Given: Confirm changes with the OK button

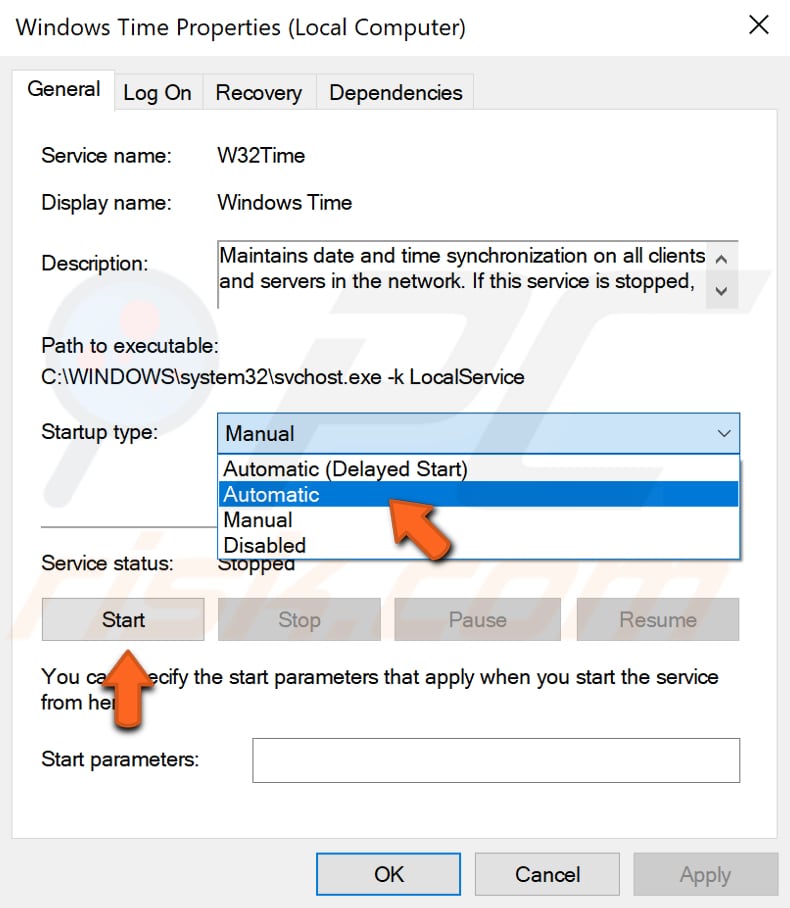Looking at the screenshot, I should point(387,873).
